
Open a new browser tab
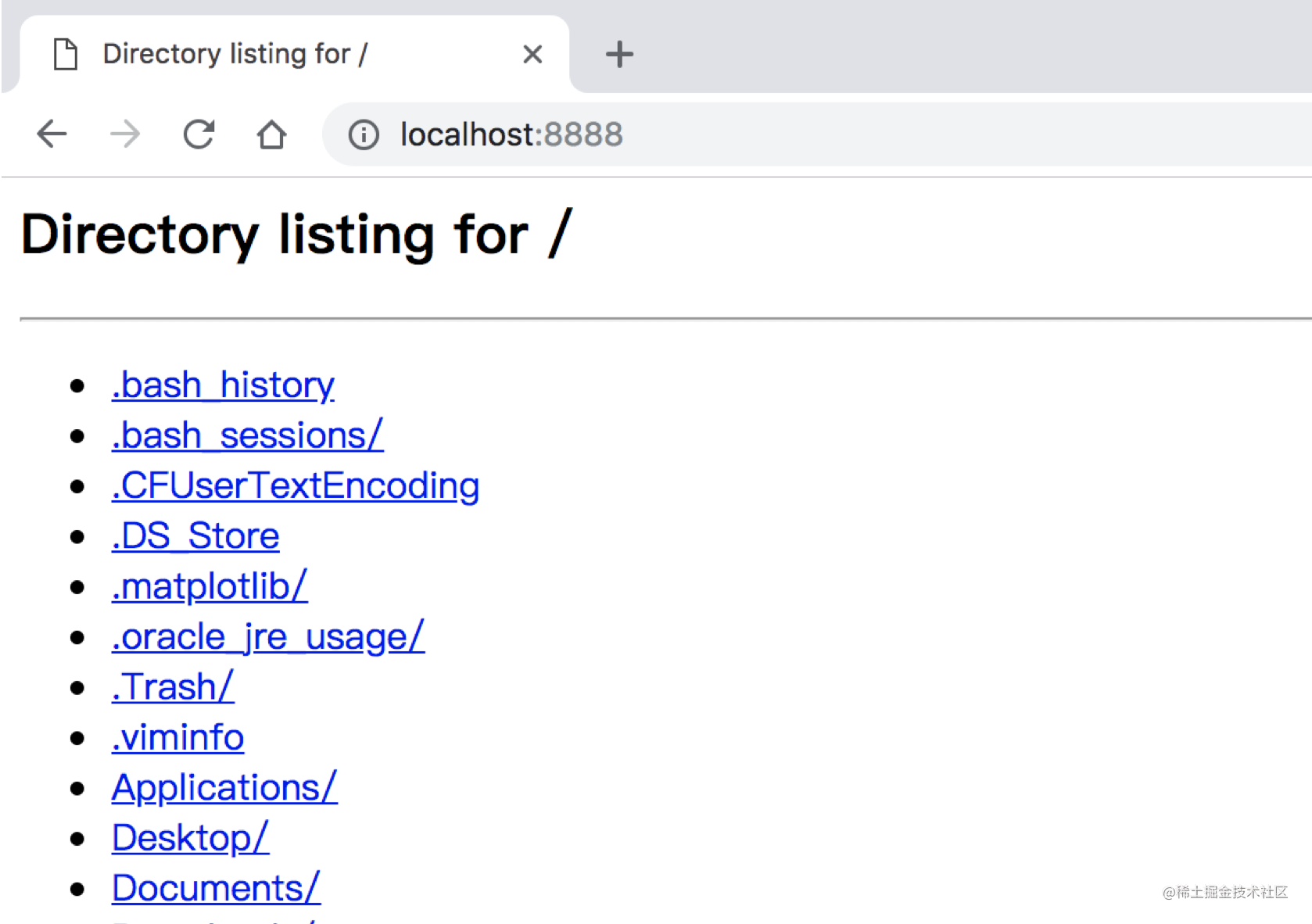point(619,55)
